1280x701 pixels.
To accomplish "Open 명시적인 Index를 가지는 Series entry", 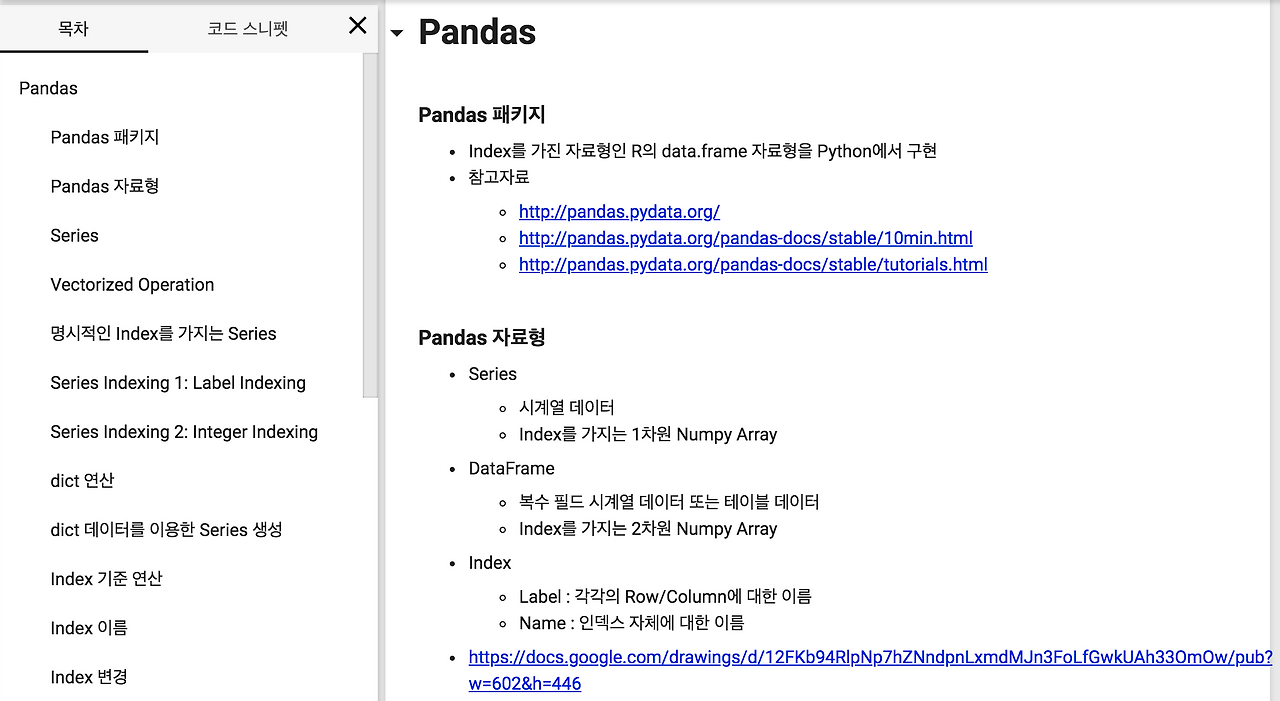I will (x=163, y=333).
